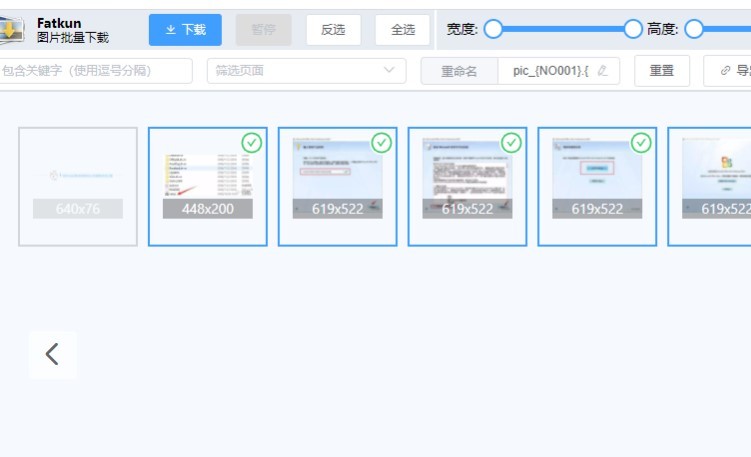
Task: Click the left handle of the 宽度 slider
Action: [493, 29]
